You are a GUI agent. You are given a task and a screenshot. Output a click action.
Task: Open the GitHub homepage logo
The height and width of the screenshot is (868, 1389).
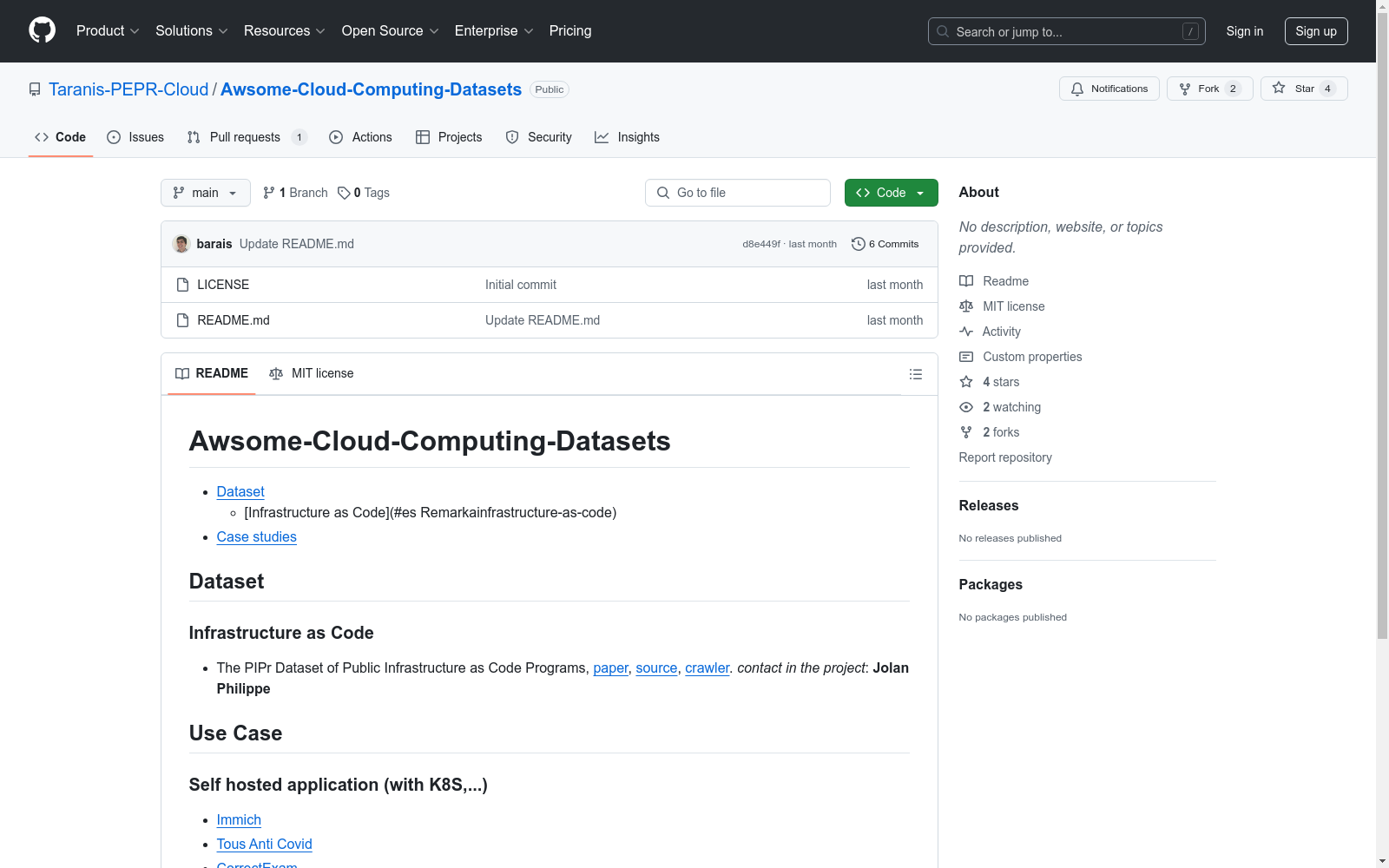(42, 30)
